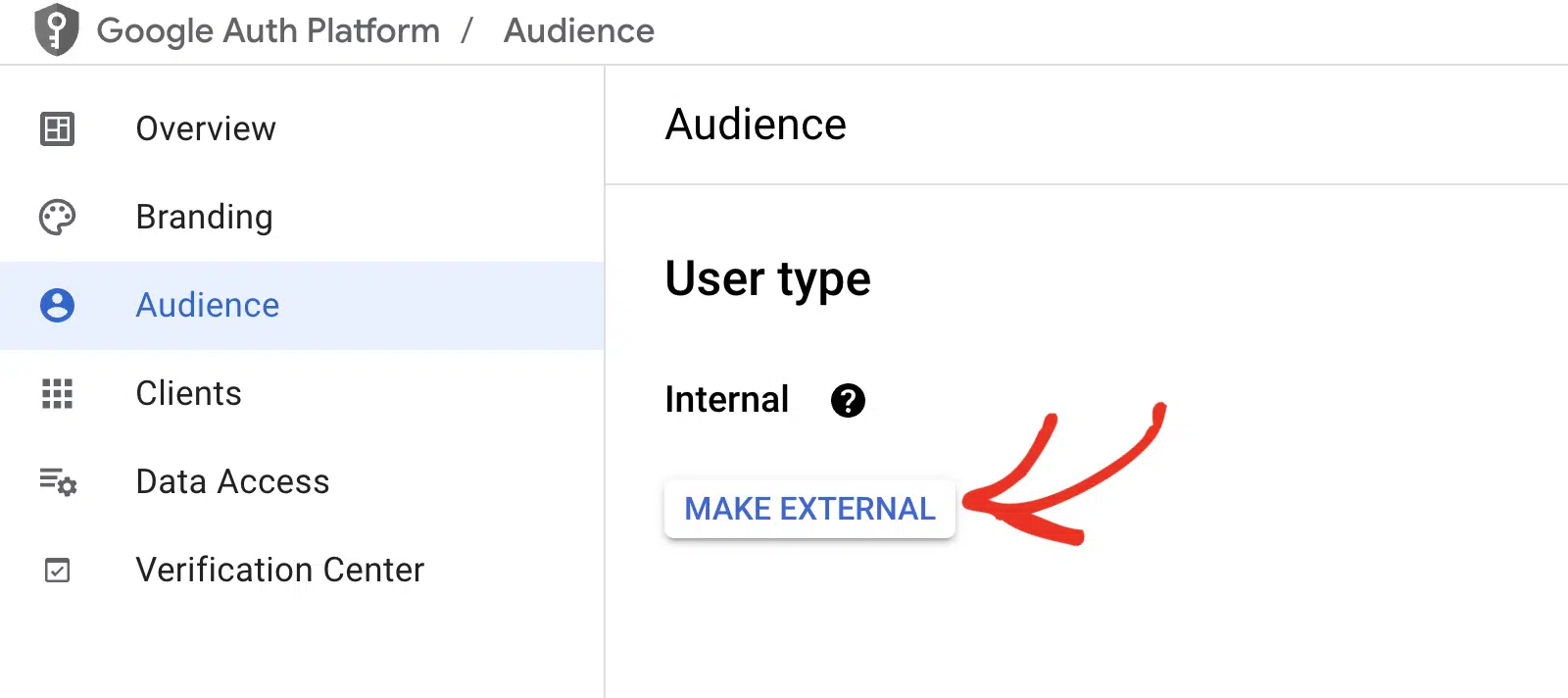The image size is (1568, 698).
Task: Click the Verification Center checkbox icon
Action: click(x=58, y=570)
